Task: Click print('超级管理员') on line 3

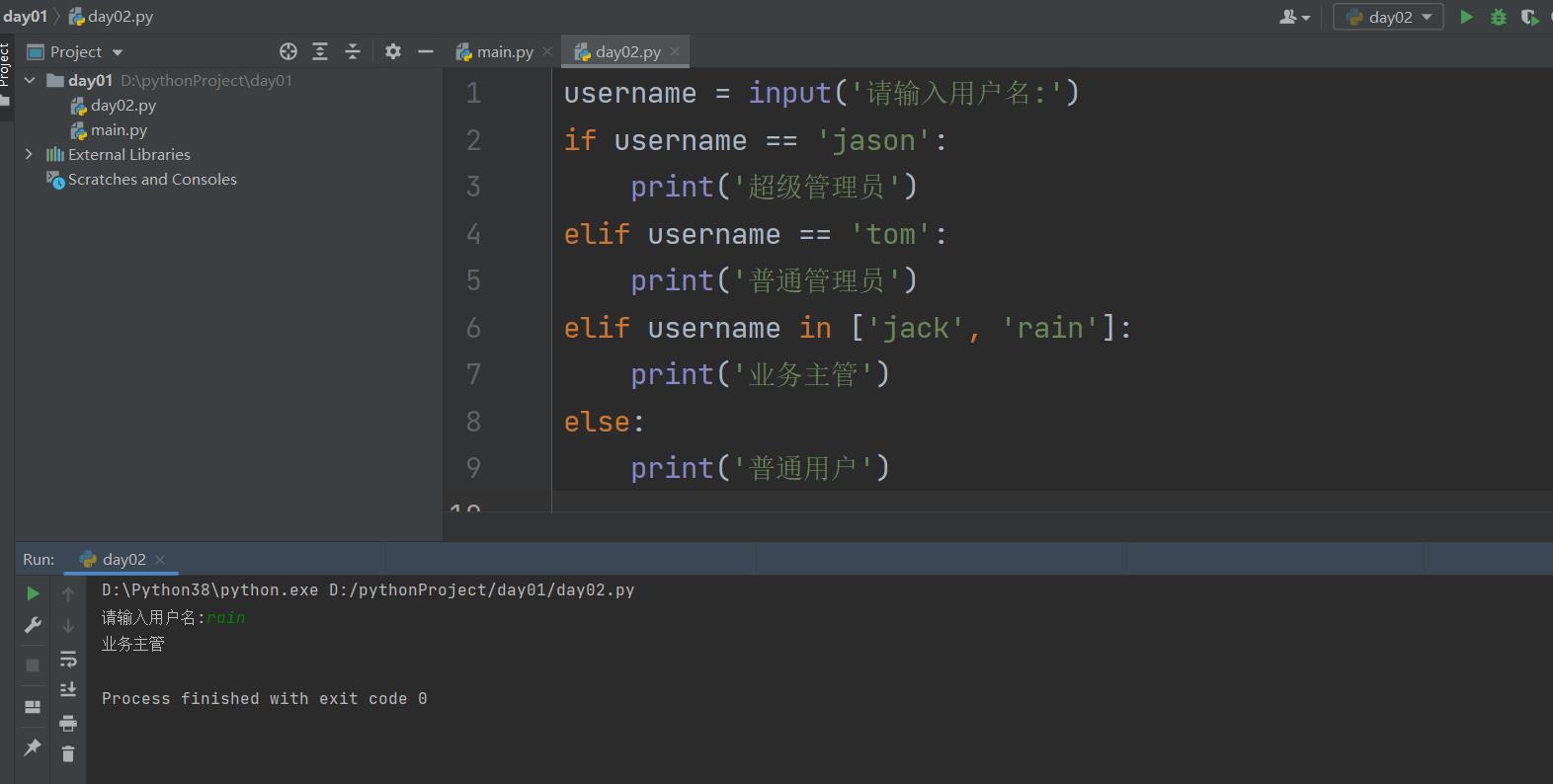Action: pos(775,187)
